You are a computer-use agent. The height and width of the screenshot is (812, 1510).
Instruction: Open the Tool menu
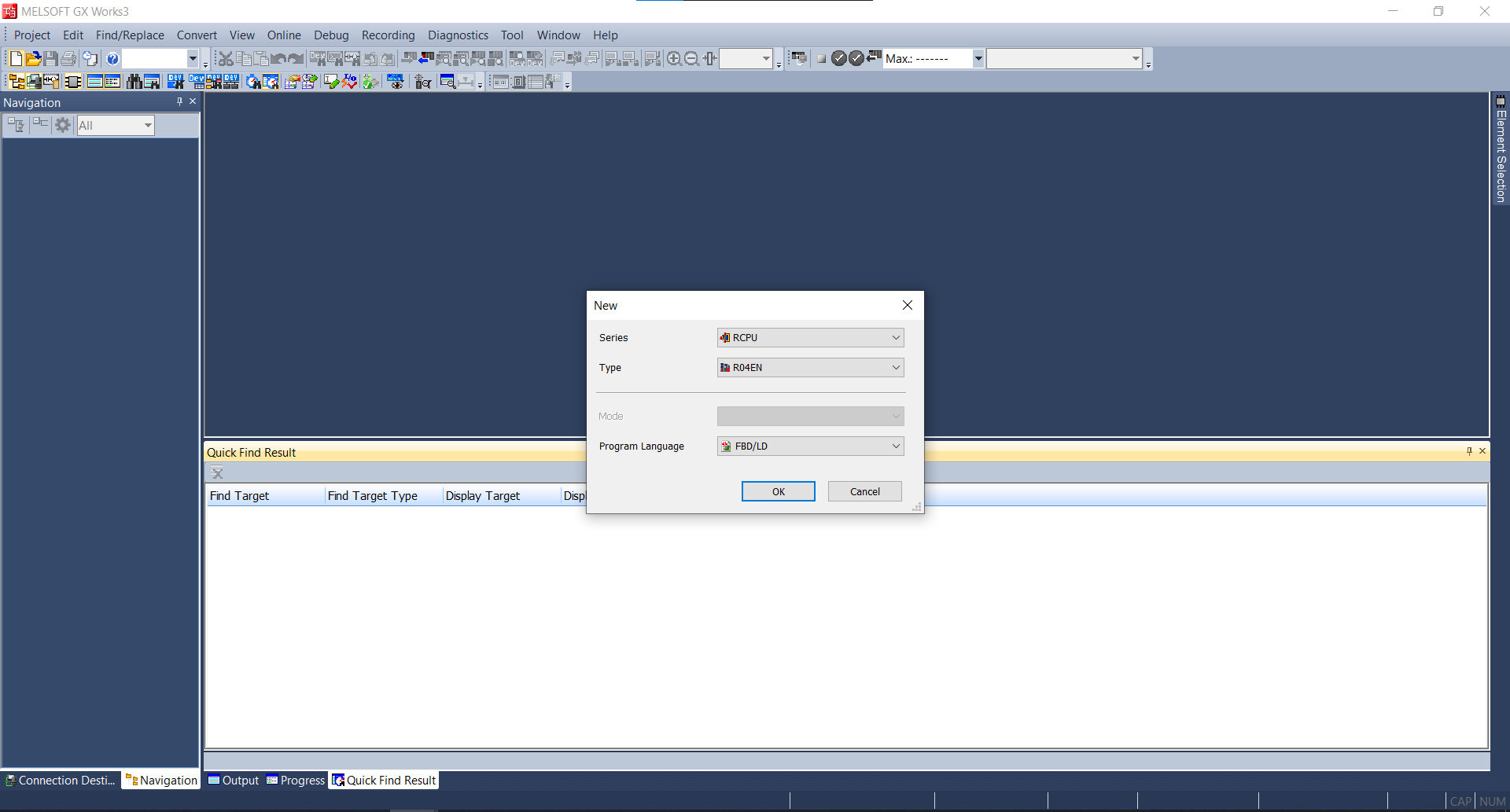point(512,35)
